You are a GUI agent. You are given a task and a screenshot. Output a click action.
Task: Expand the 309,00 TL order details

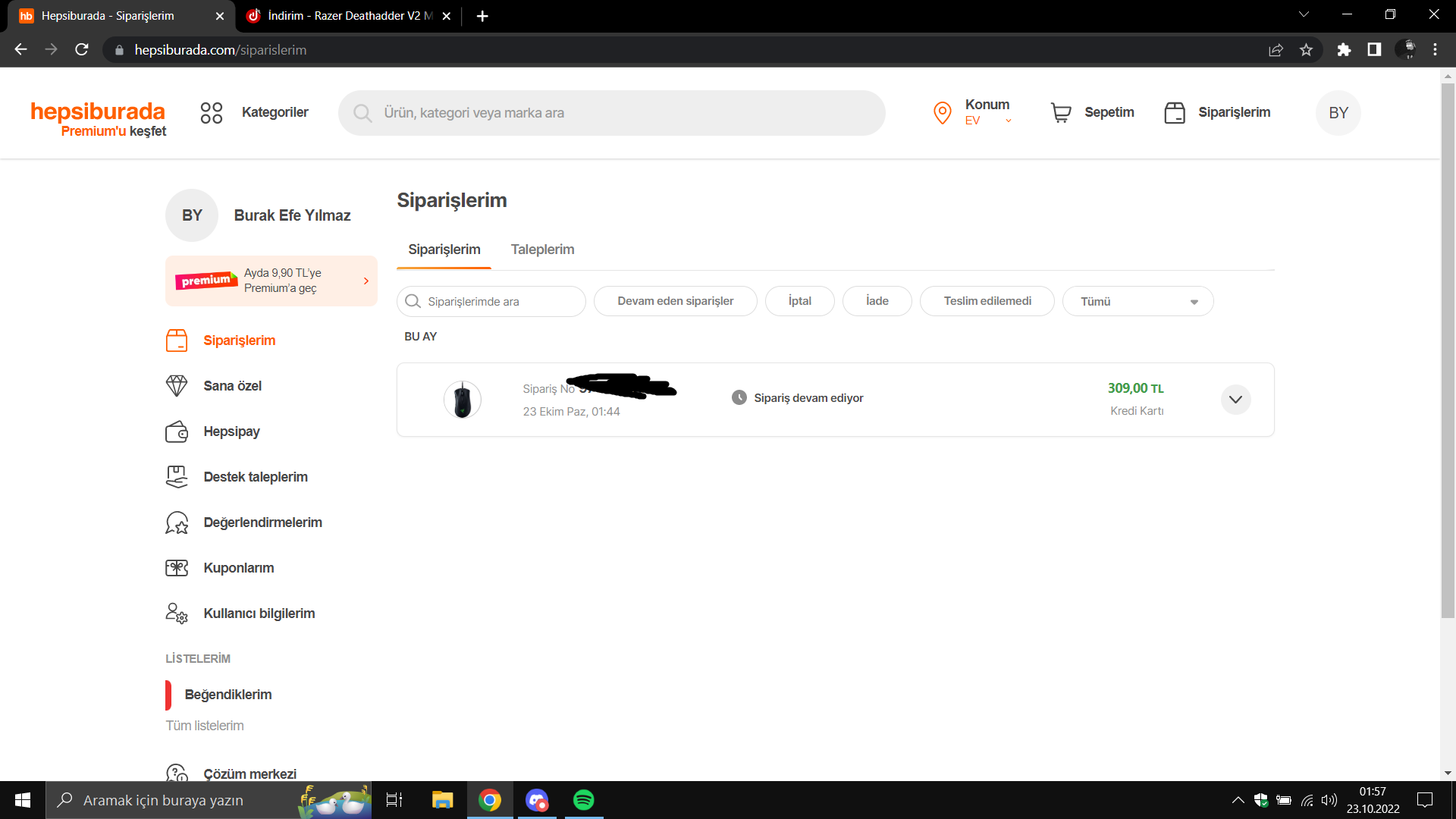(1235, 400)
